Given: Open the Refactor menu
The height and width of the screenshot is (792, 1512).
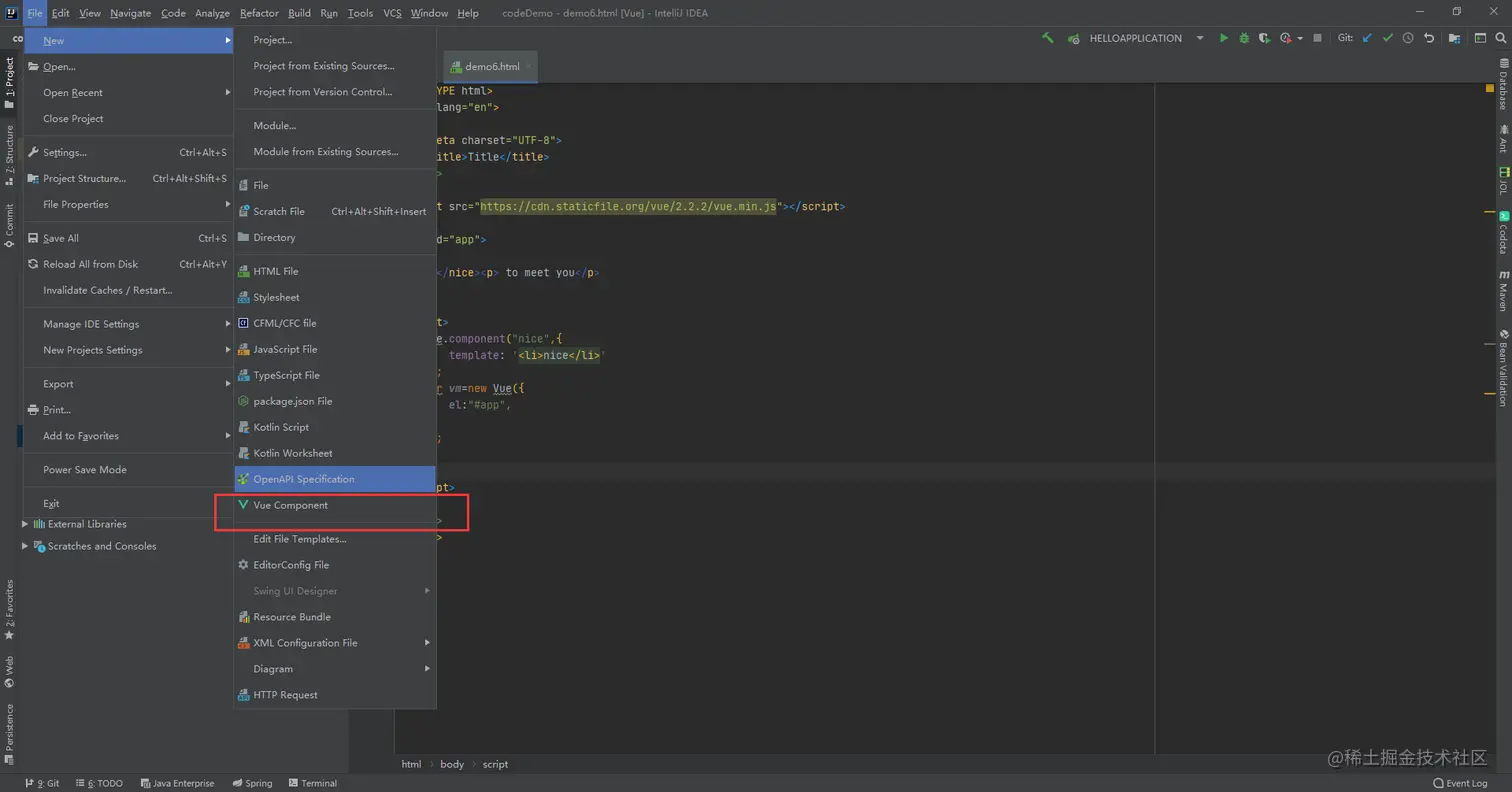Looking at the screenshot, I should 259,13.
